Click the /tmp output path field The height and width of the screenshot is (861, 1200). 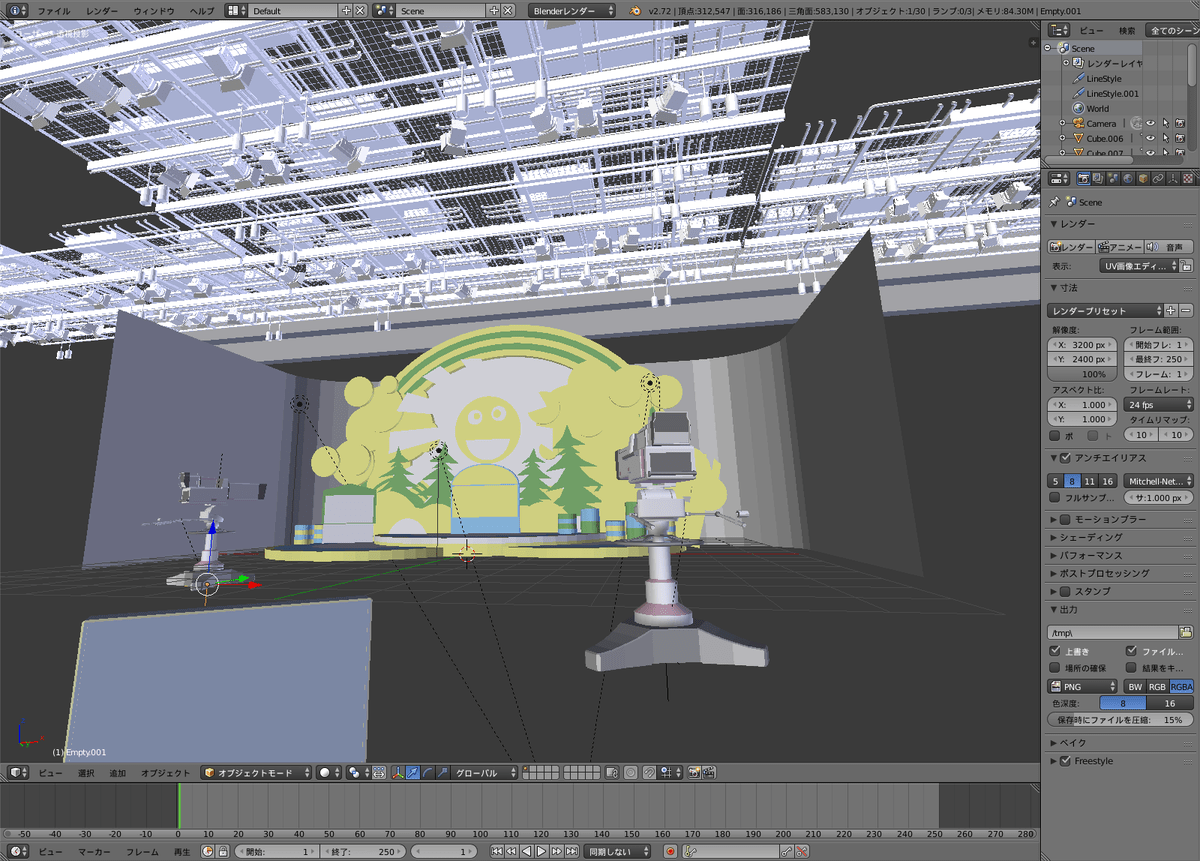(1110, 631)
